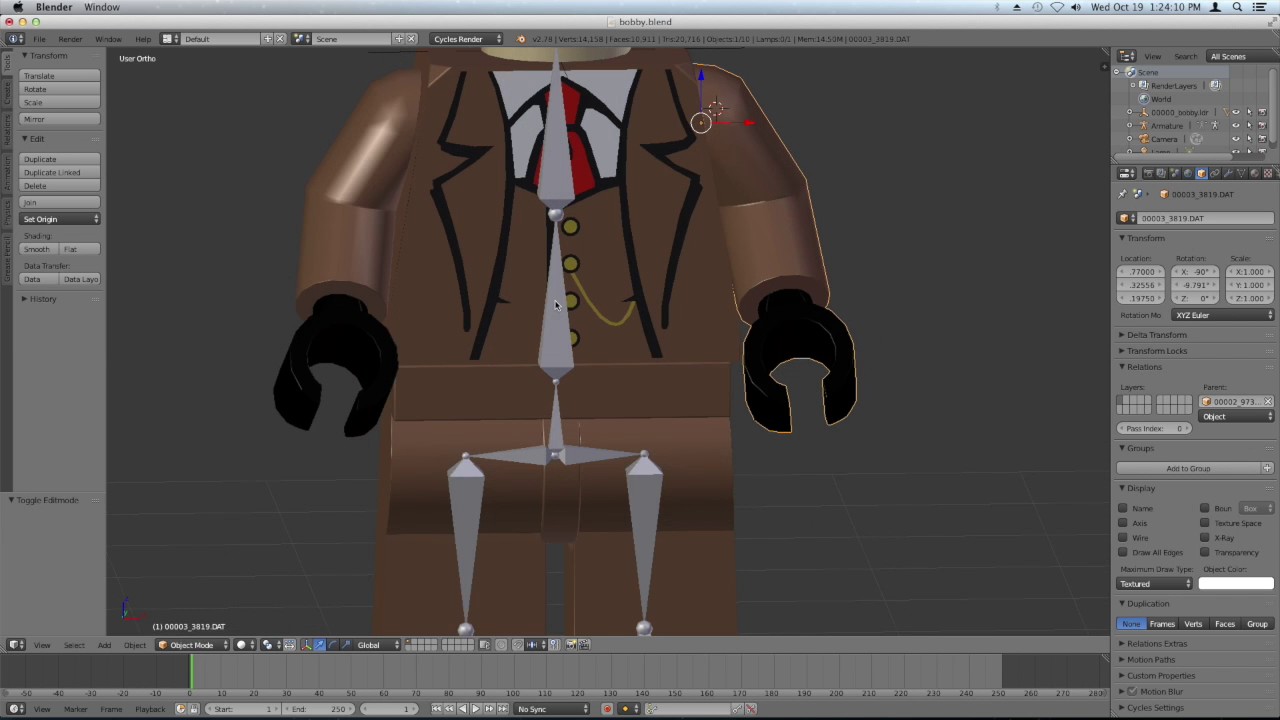The height and width of the screenshot is (720, 1280).
Task: Open the Material properties sphere tab
Action: click(1254, 173)
